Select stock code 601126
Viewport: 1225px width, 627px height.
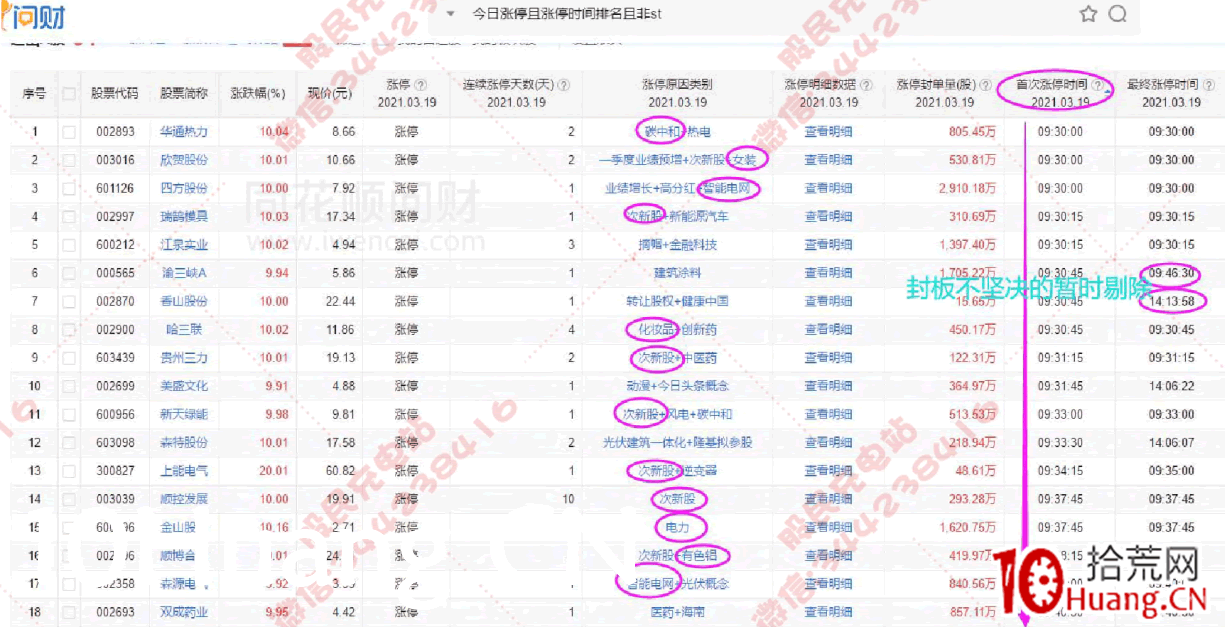click(x=115, y=188)
